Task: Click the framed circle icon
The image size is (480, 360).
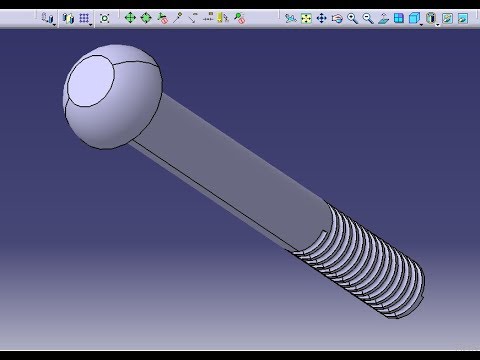Action: pyautogui.click(x=105, y=18)
